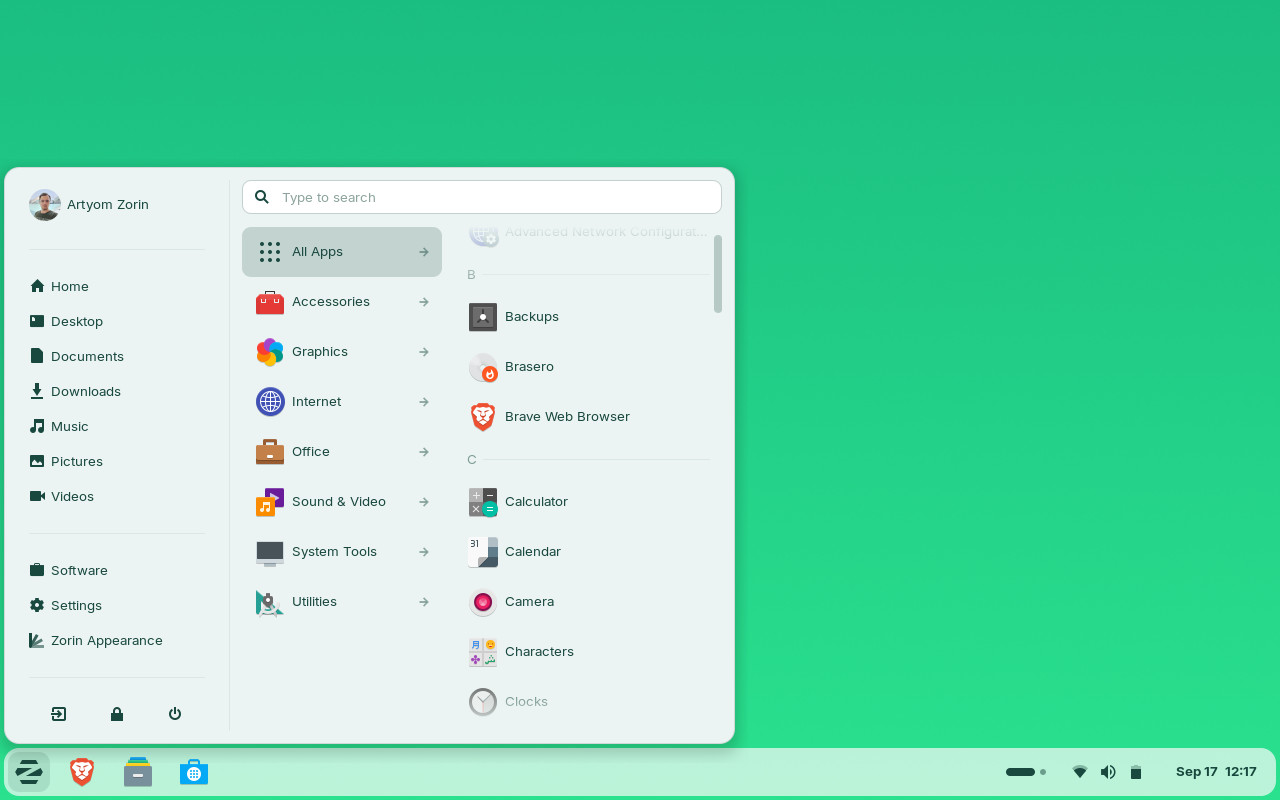Open the Software center from the sidebar
The image size is (1280, 800).
coord(79,570)
